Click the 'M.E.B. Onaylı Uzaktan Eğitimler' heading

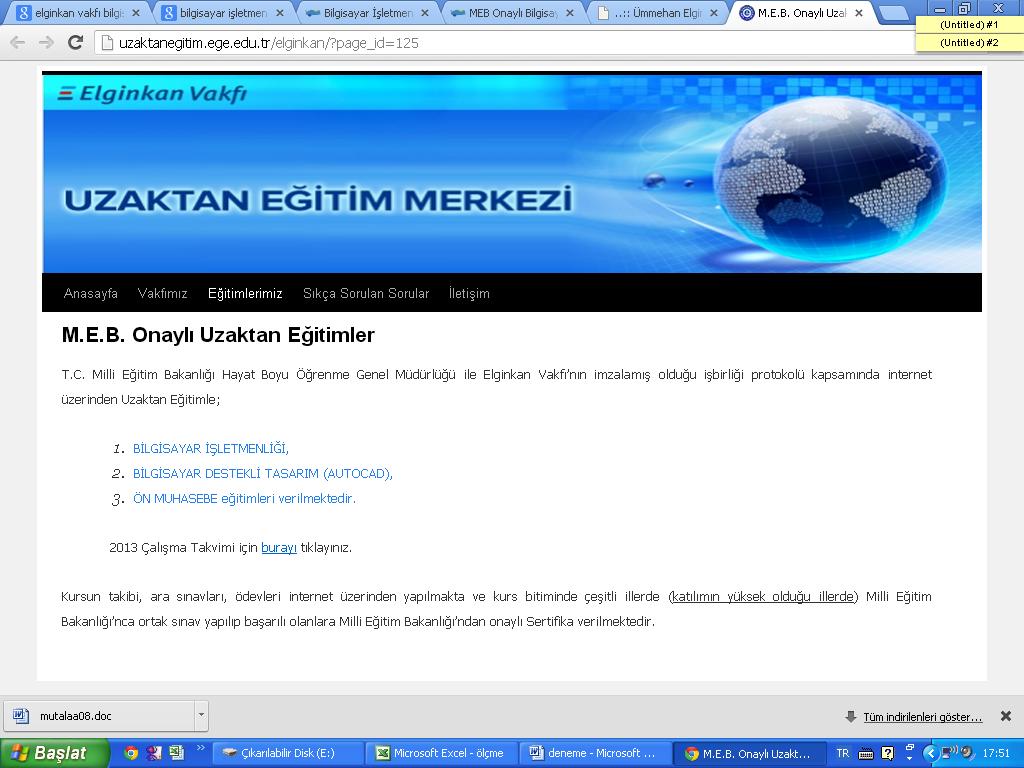[x=218, y=335]
